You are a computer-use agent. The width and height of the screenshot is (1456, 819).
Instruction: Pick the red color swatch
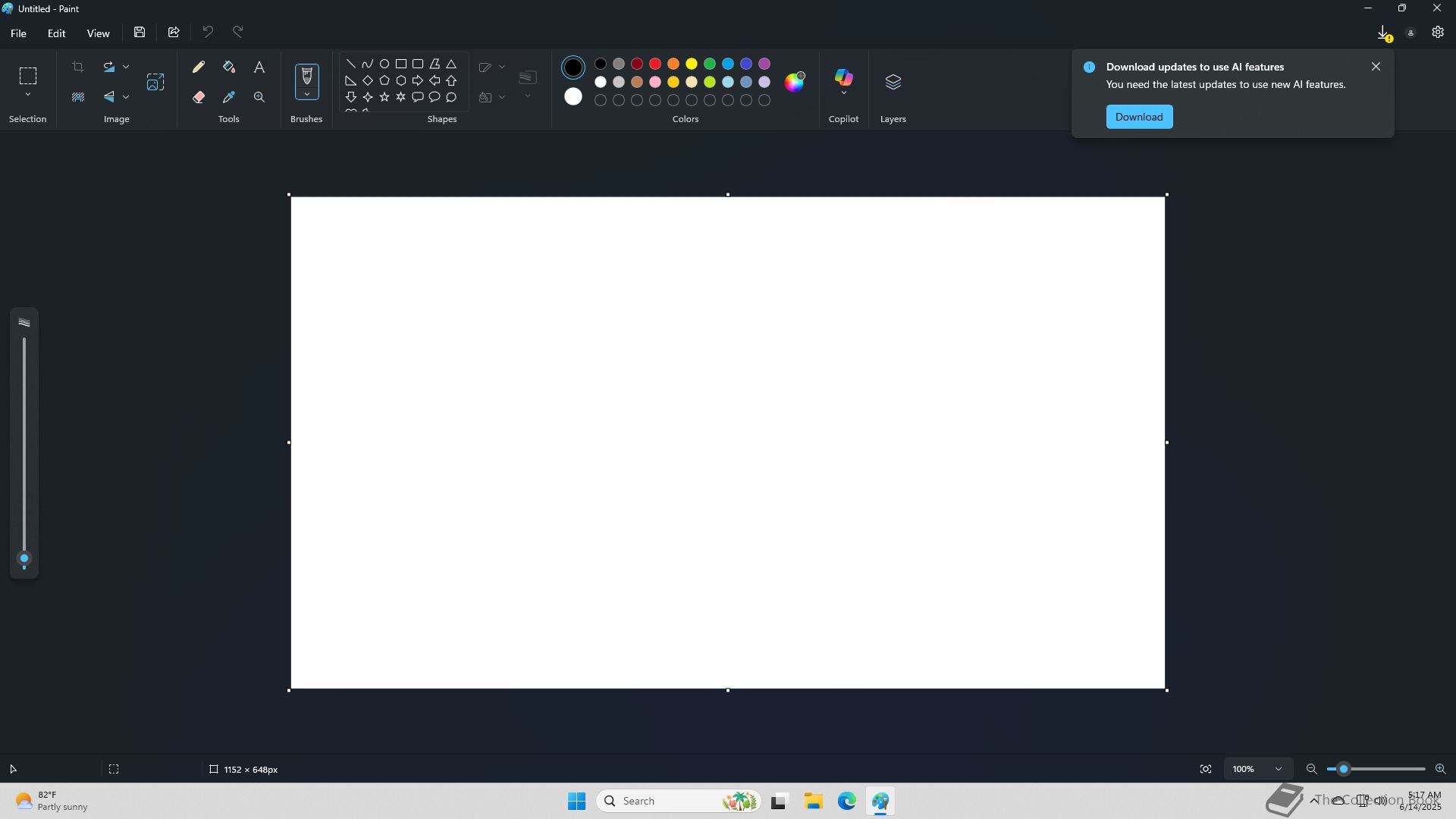655,64
